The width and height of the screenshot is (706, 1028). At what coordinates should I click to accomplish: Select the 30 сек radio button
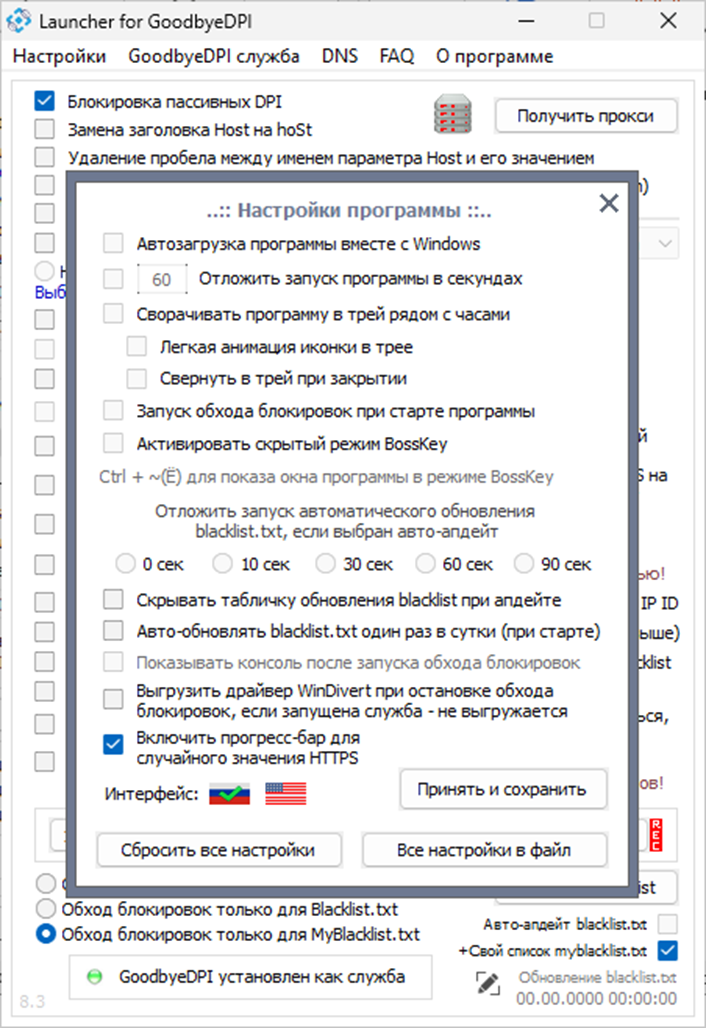[x=325, y=563]
